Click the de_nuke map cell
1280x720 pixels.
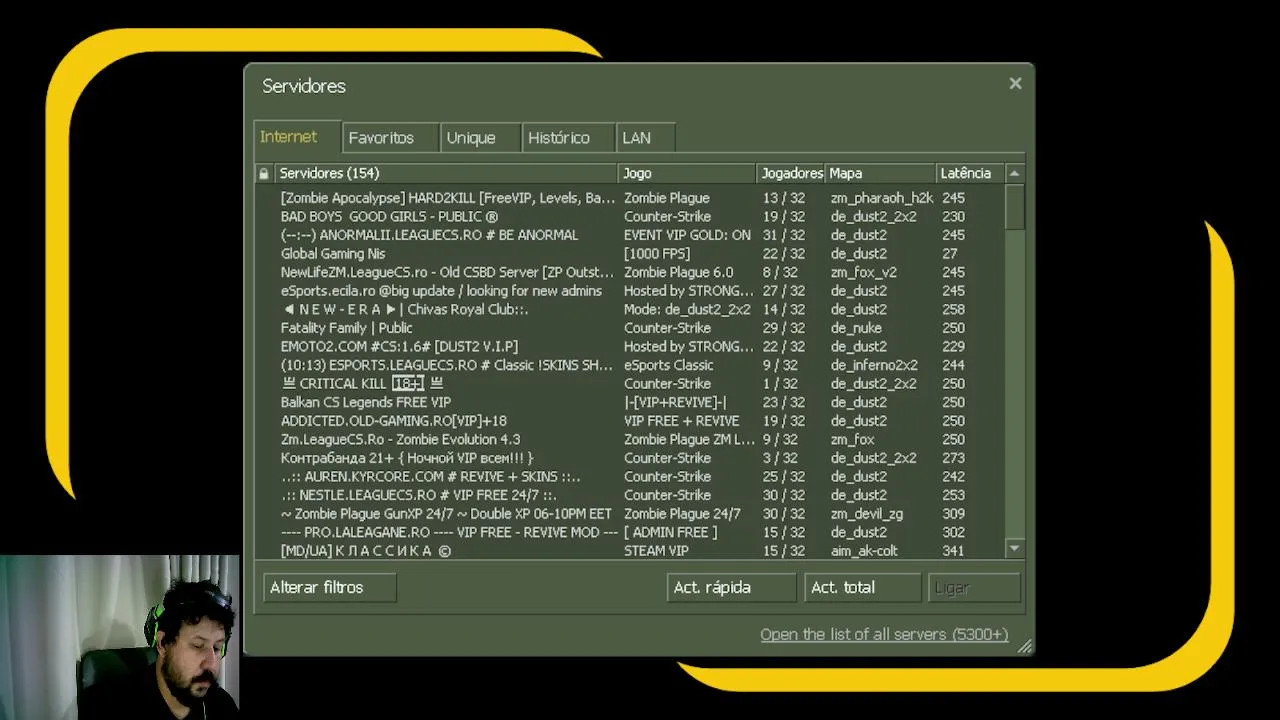pyautogui.click(x=856, y=327)
